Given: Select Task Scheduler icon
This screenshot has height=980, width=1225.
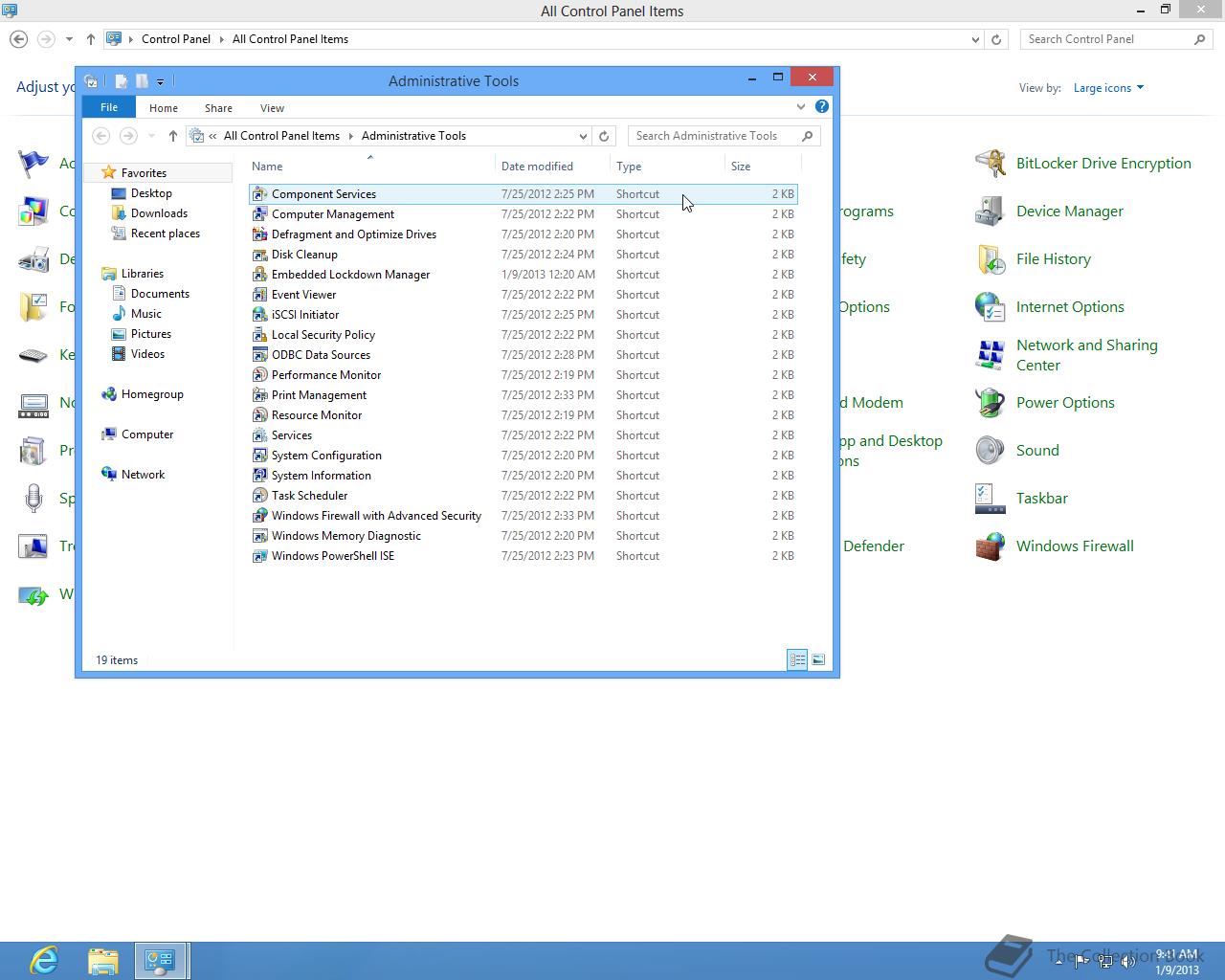Looking at the screenshot, I should (259, 496).
